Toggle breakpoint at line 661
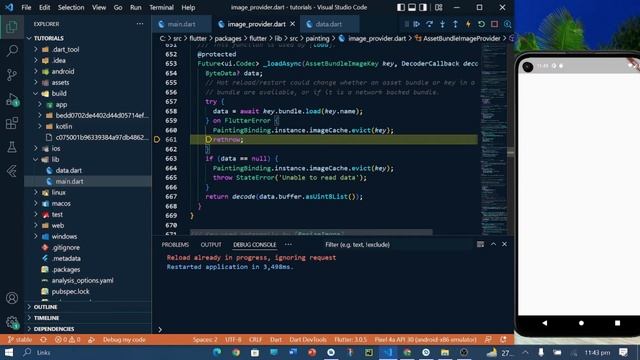 157,140
